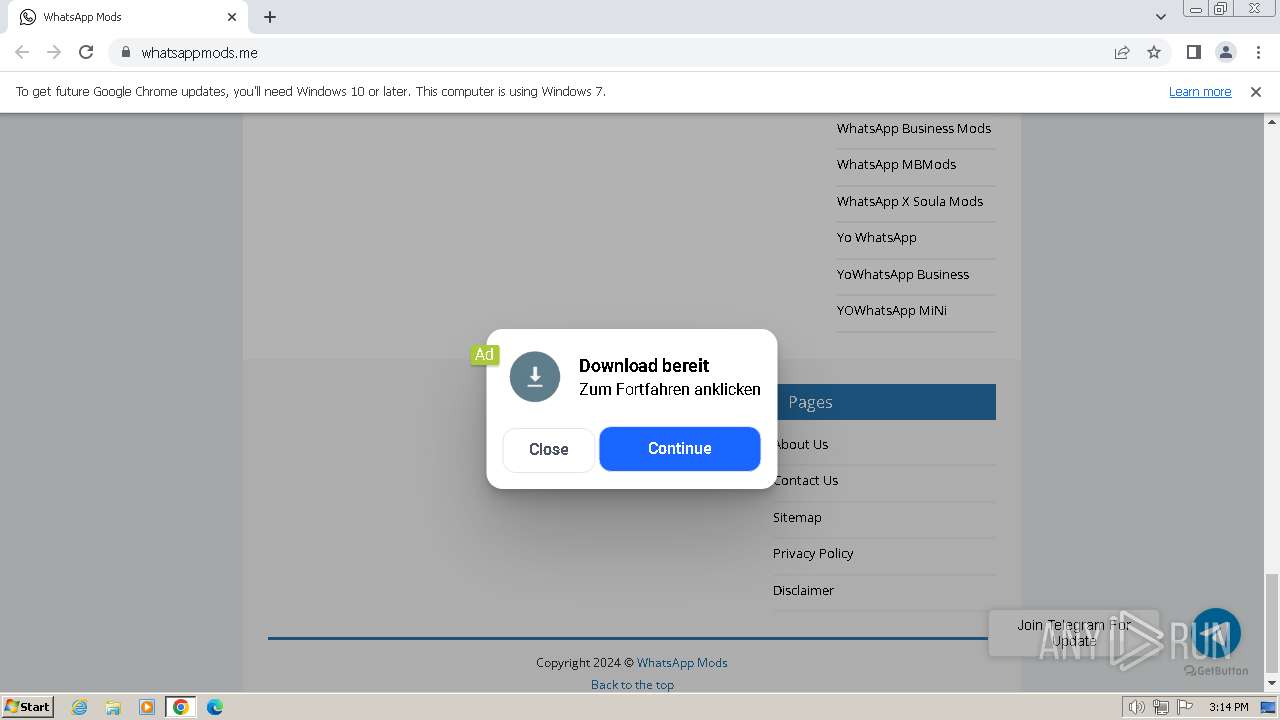Click Continue in the ad popup
Screen dimensions: 1280x720
tap(680, 449)
